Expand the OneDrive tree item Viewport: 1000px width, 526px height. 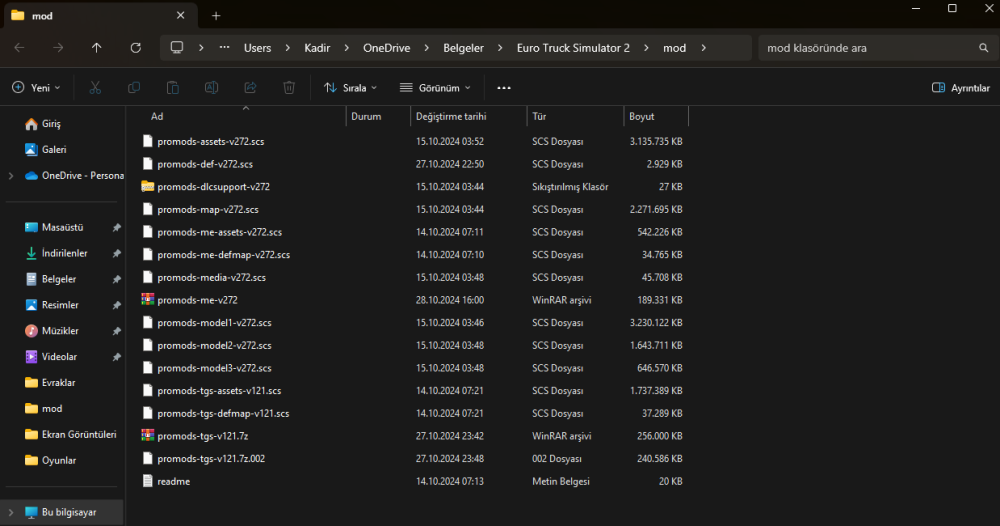(11, 176)
